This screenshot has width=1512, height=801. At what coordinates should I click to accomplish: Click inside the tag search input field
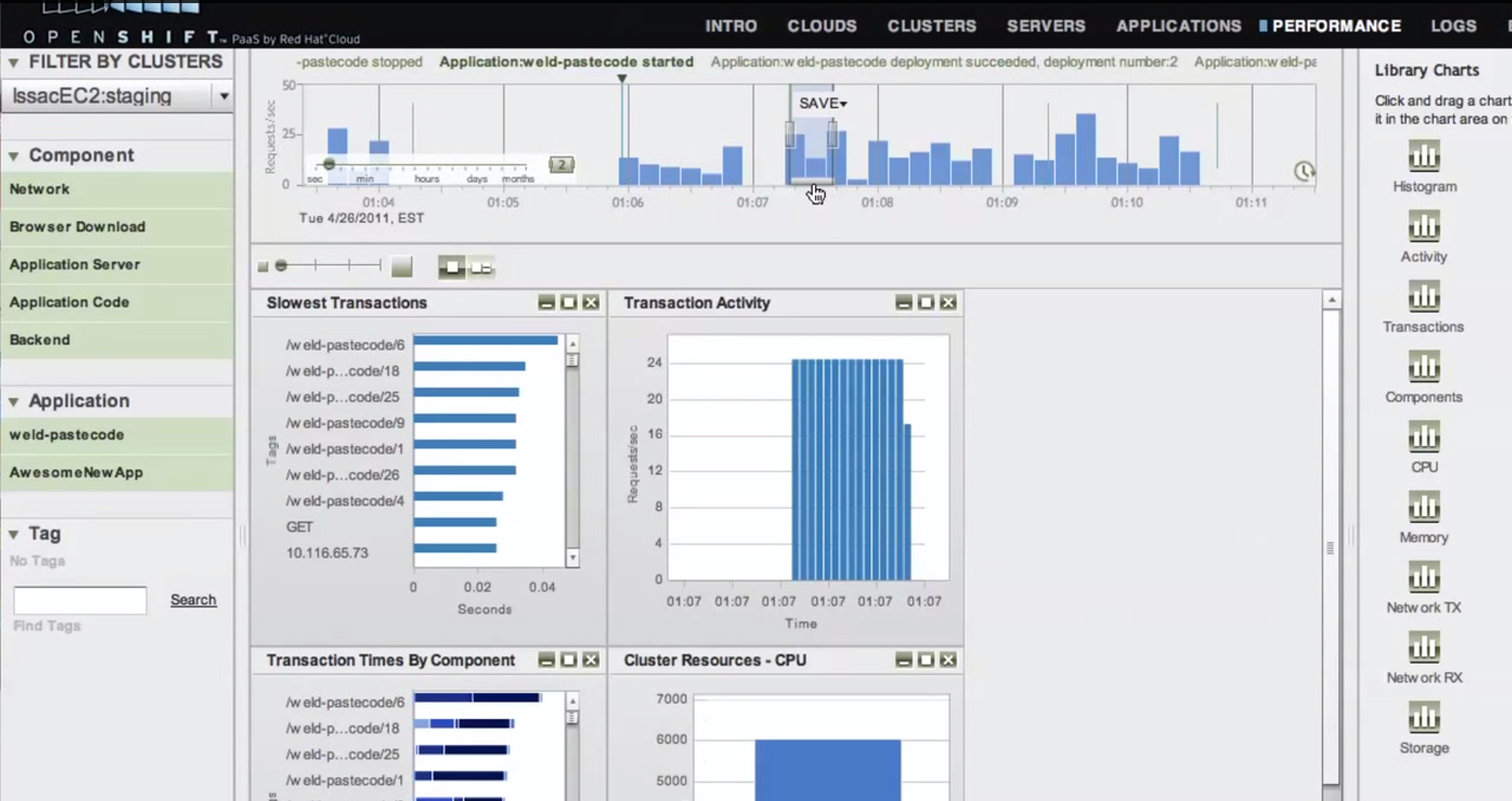coord(79,600)
